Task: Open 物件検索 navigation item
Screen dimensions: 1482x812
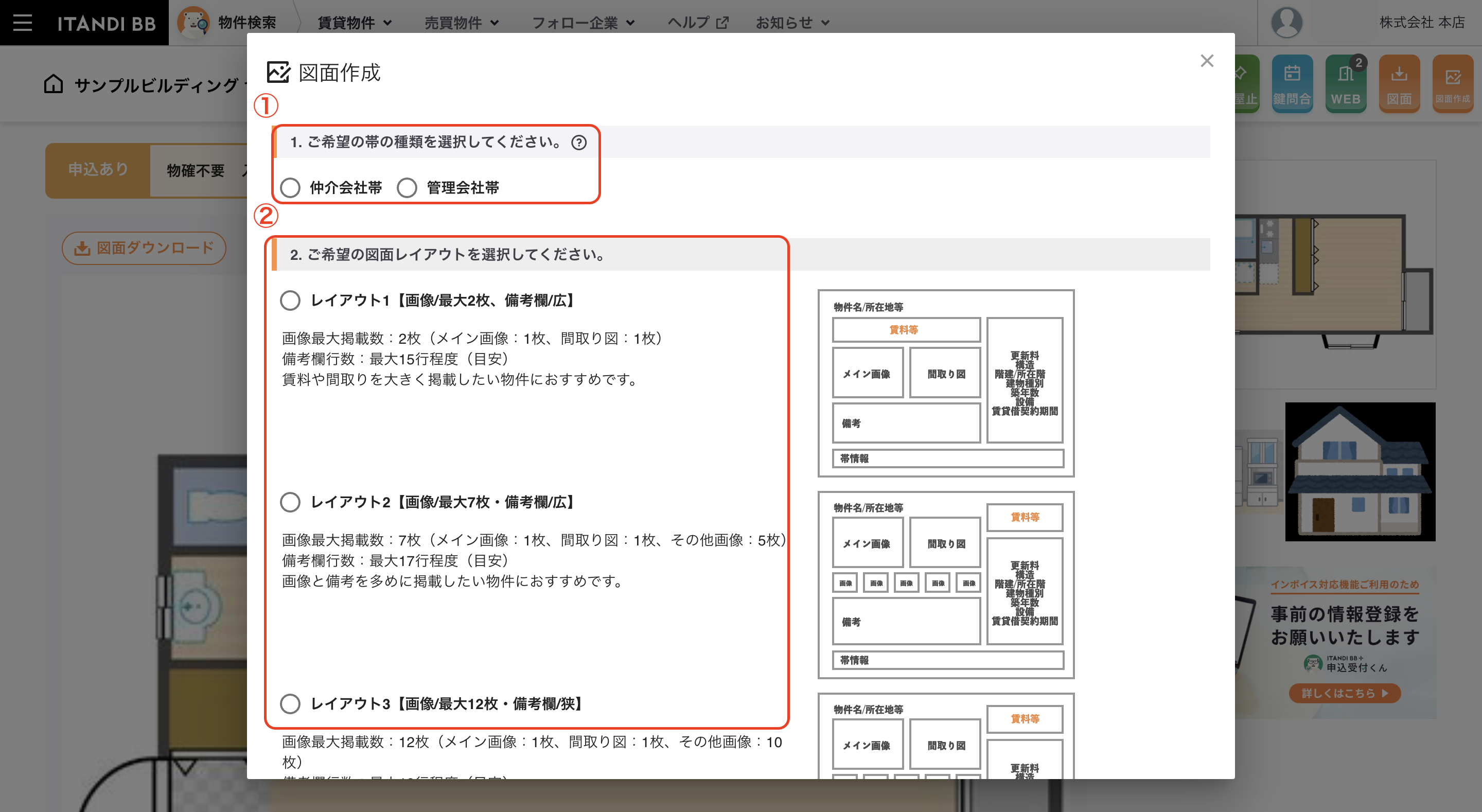Action: [247, 23]
